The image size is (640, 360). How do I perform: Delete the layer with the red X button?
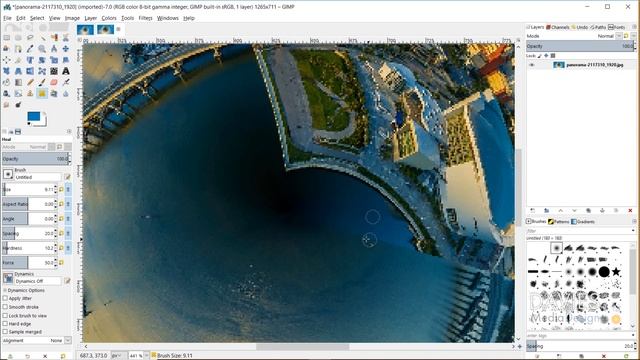(630, 211)
